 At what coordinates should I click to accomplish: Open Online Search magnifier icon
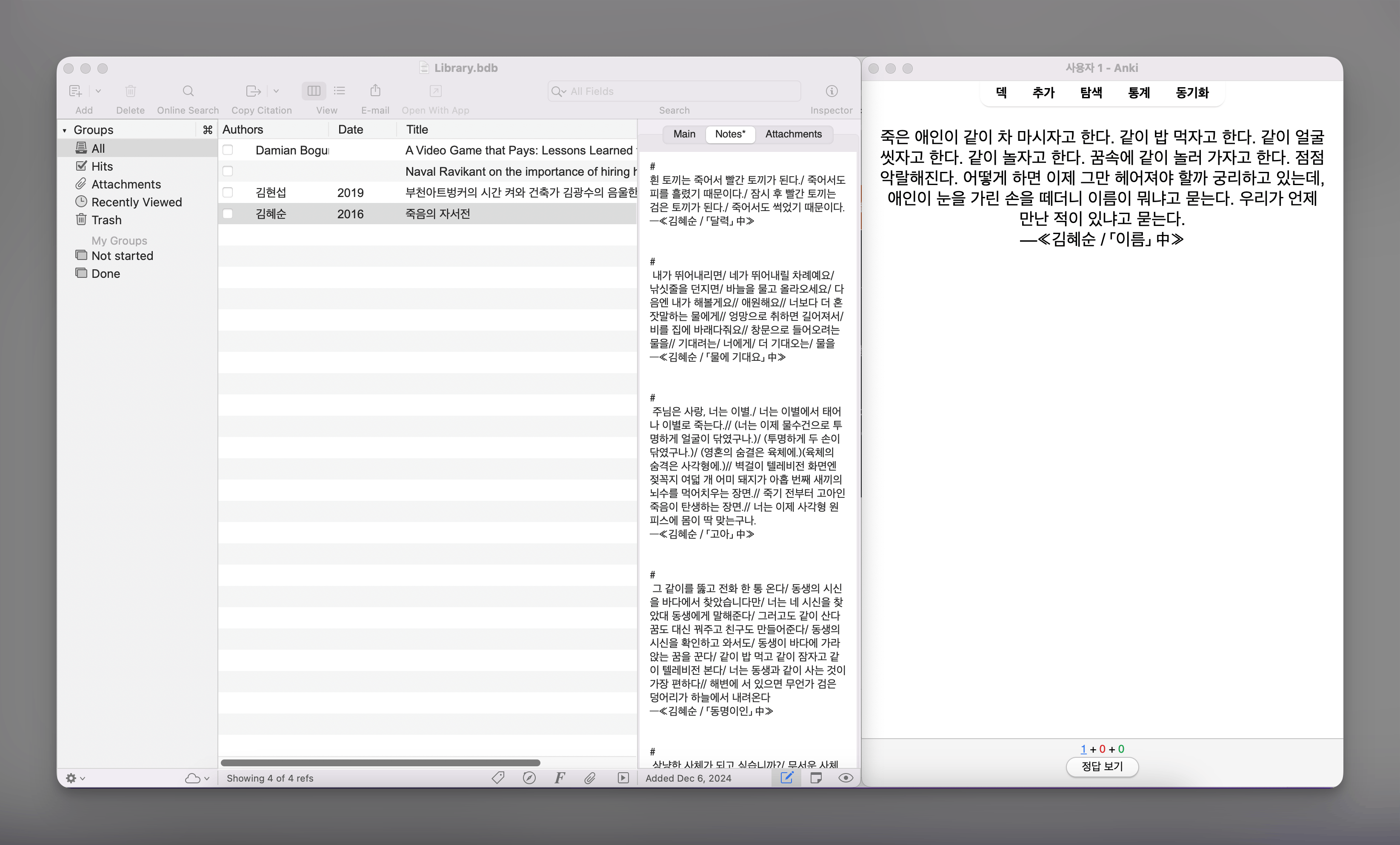click(188, 91)
